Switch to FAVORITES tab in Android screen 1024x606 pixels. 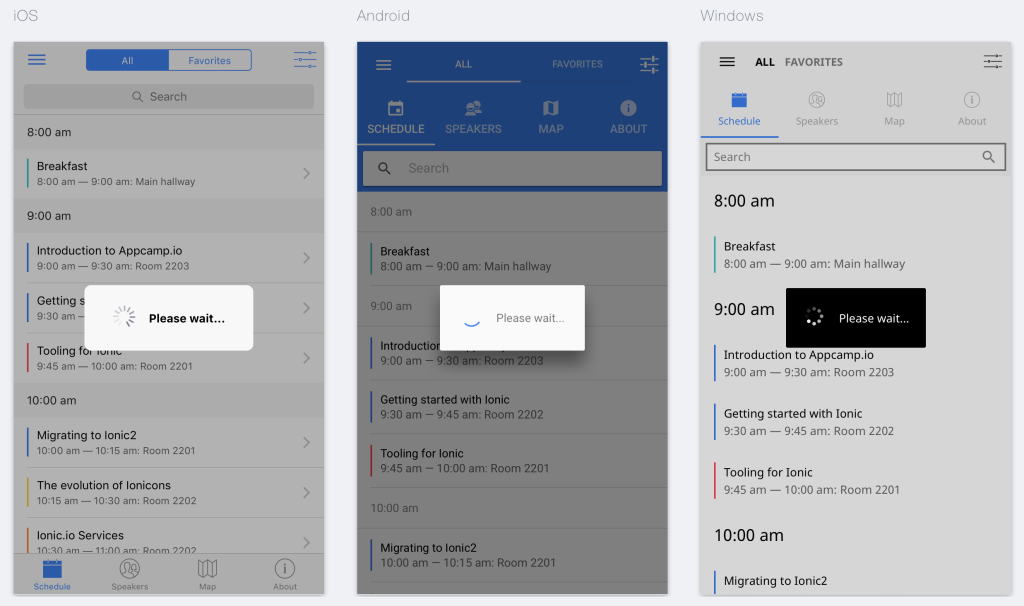pyautogui.click(x=577, y=64)
